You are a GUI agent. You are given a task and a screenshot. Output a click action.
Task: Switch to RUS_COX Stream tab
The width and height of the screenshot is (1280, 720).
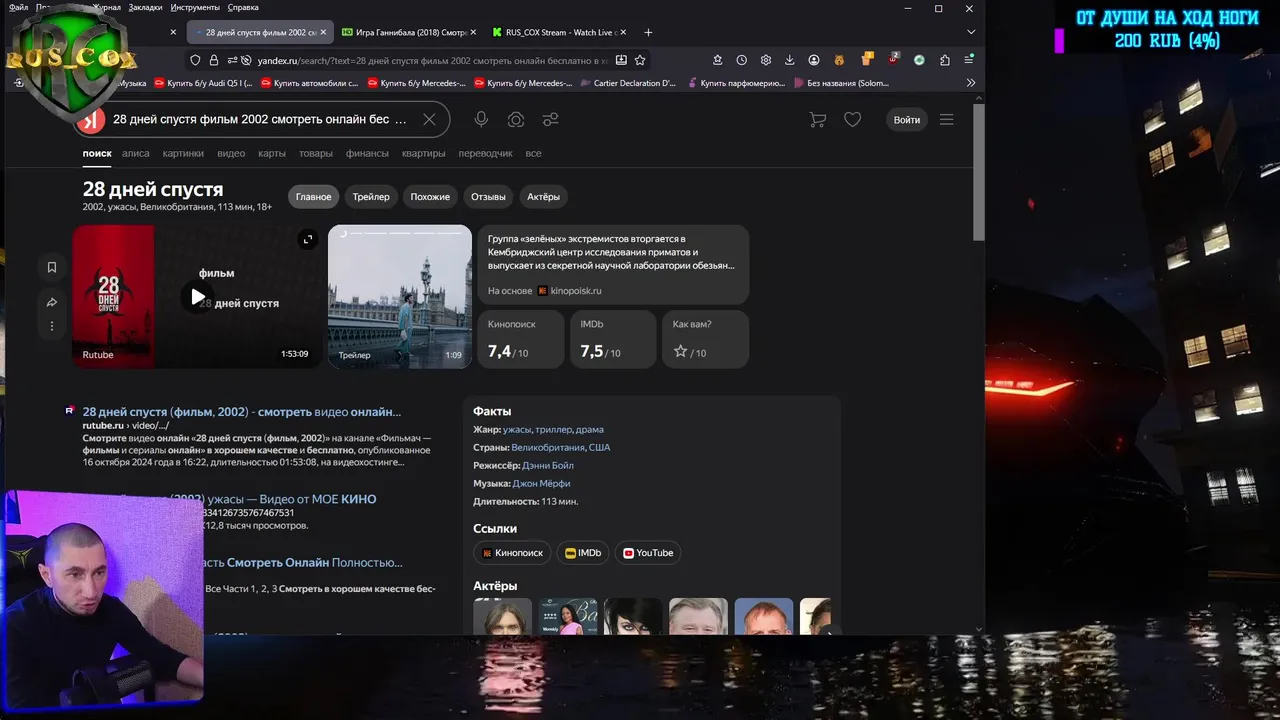[x=560, y=32]
